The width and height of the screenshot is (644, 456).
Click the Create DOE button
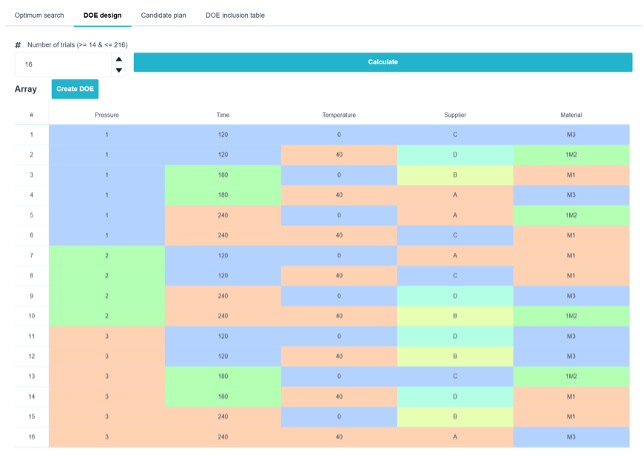(x=75, y=89)
